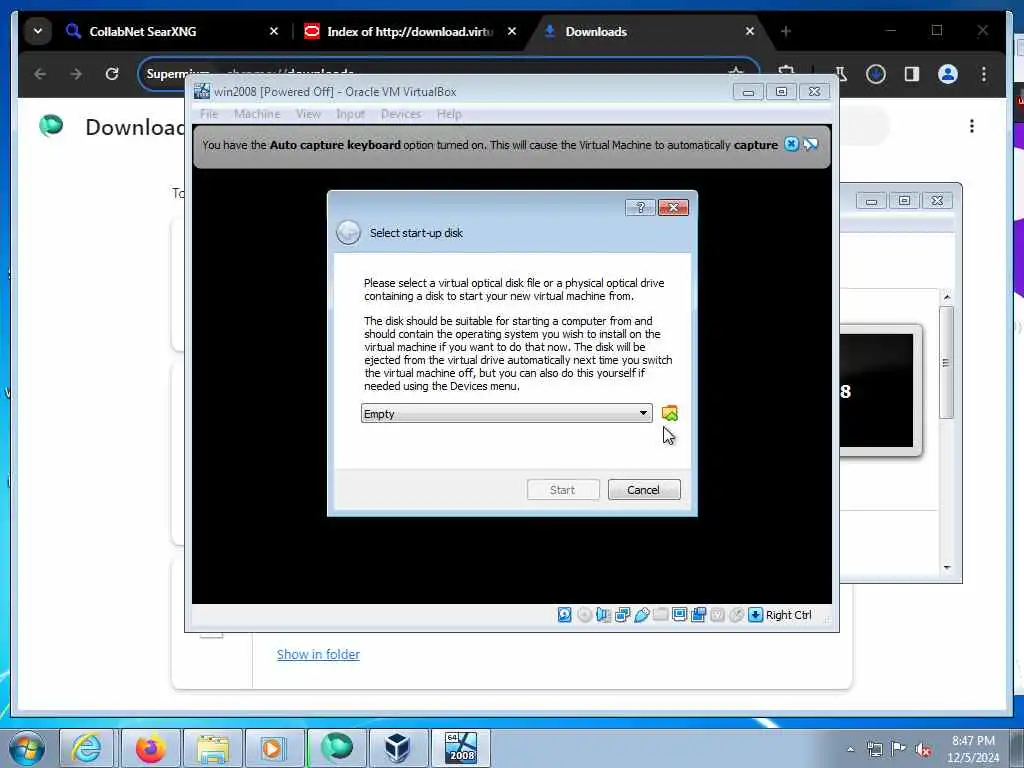The image size is (1024, 768).
Task: Reload the browser page
Action: [x=112, y=74]
